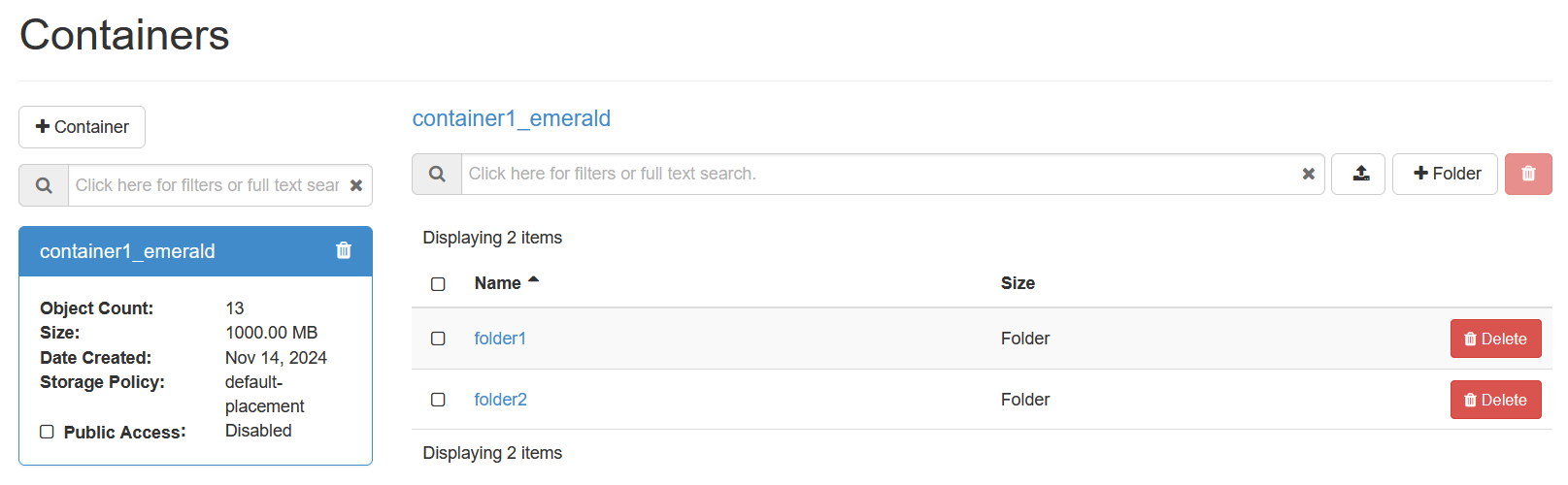Open the folder1 link
Viewport: 1568px width, 485px height.
click(500, 339)
